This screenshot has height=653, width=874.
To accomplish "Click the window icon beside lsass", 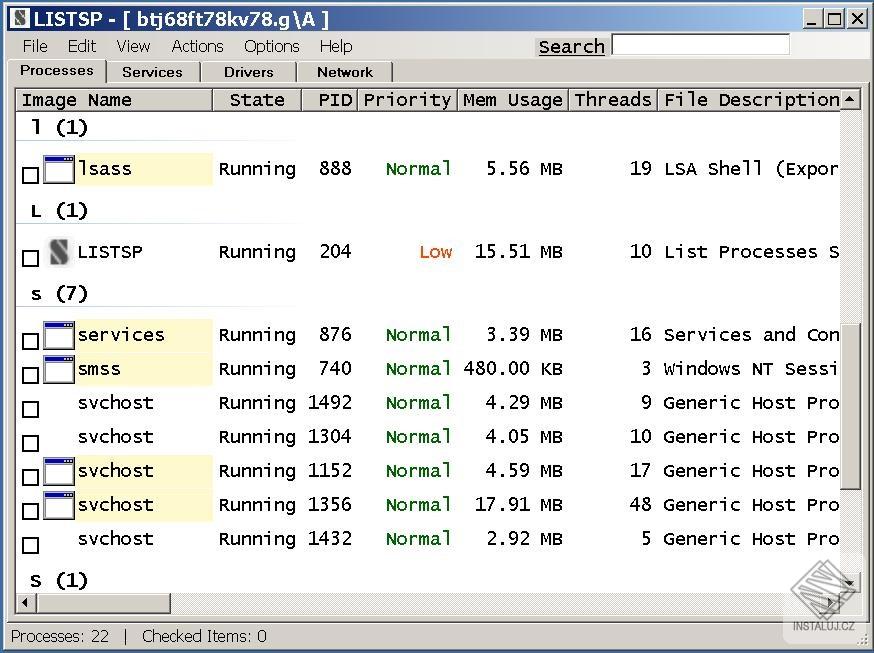I will pyautogui.click(x=59, y=169).
